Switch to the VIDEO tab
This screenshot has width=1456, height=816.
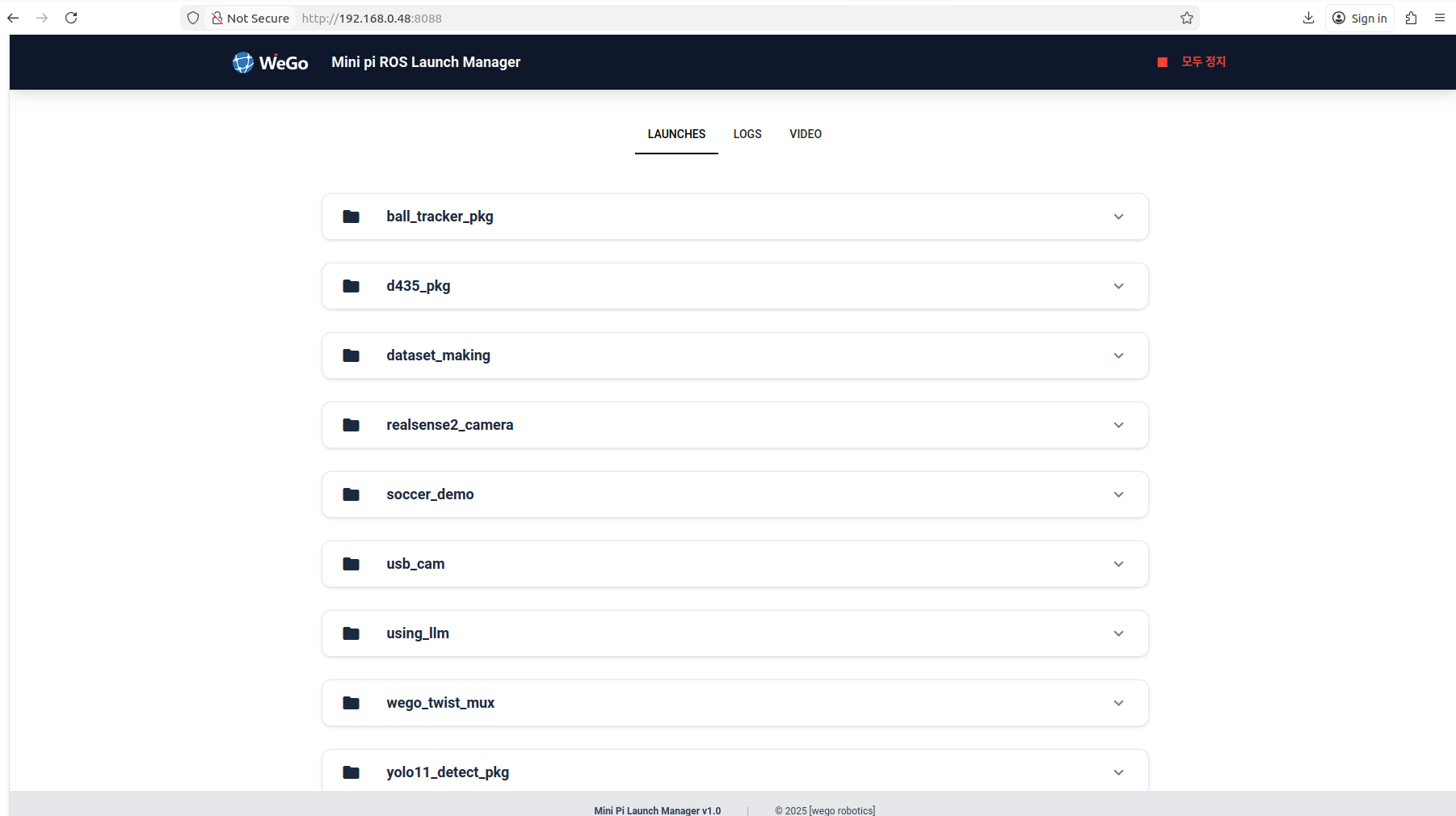(x=806, y=134)
